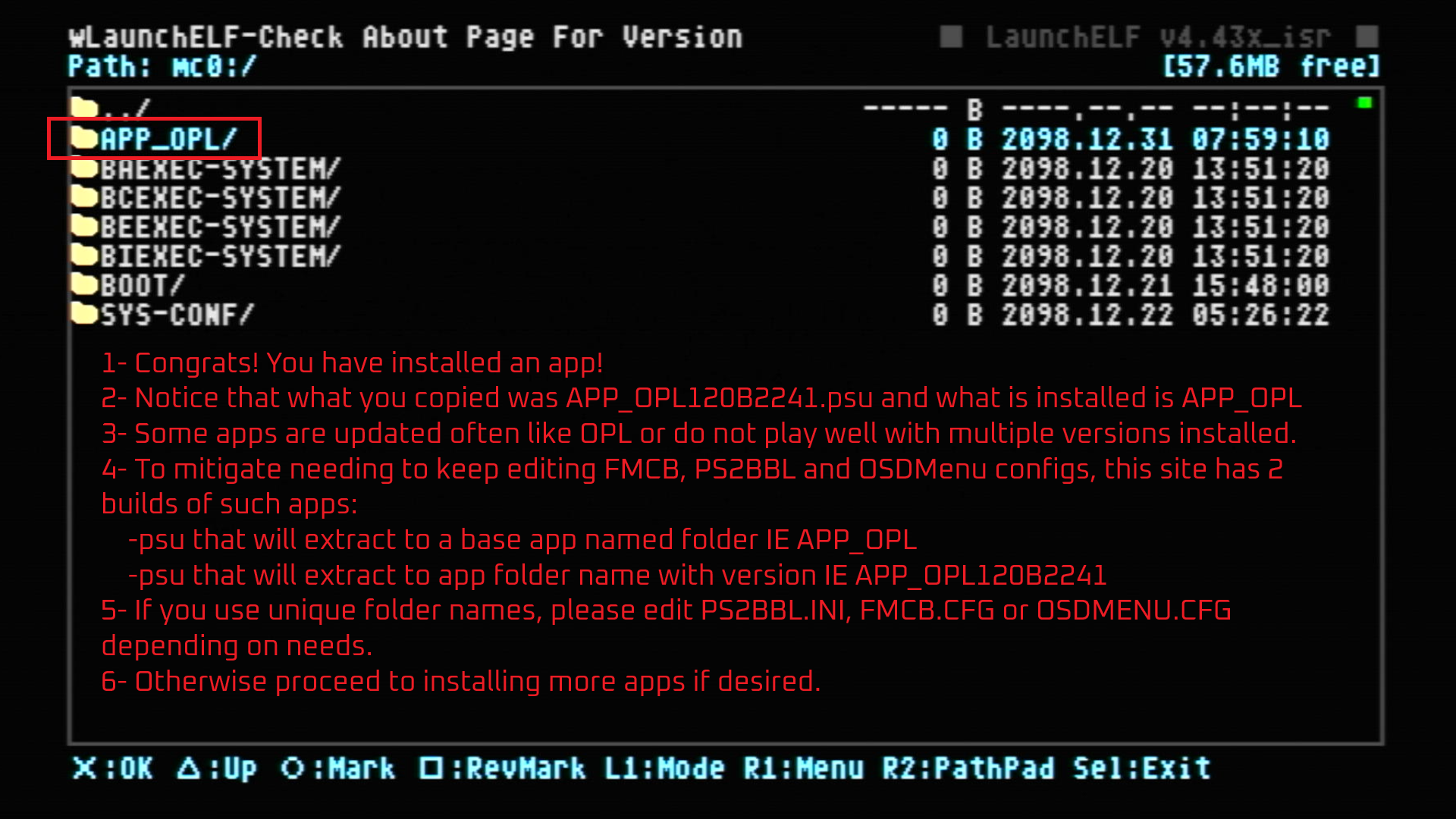The image size is (1456, 819).
Task: Open the BCEXEC-SYSTEM folder icon
Action: 84,197
